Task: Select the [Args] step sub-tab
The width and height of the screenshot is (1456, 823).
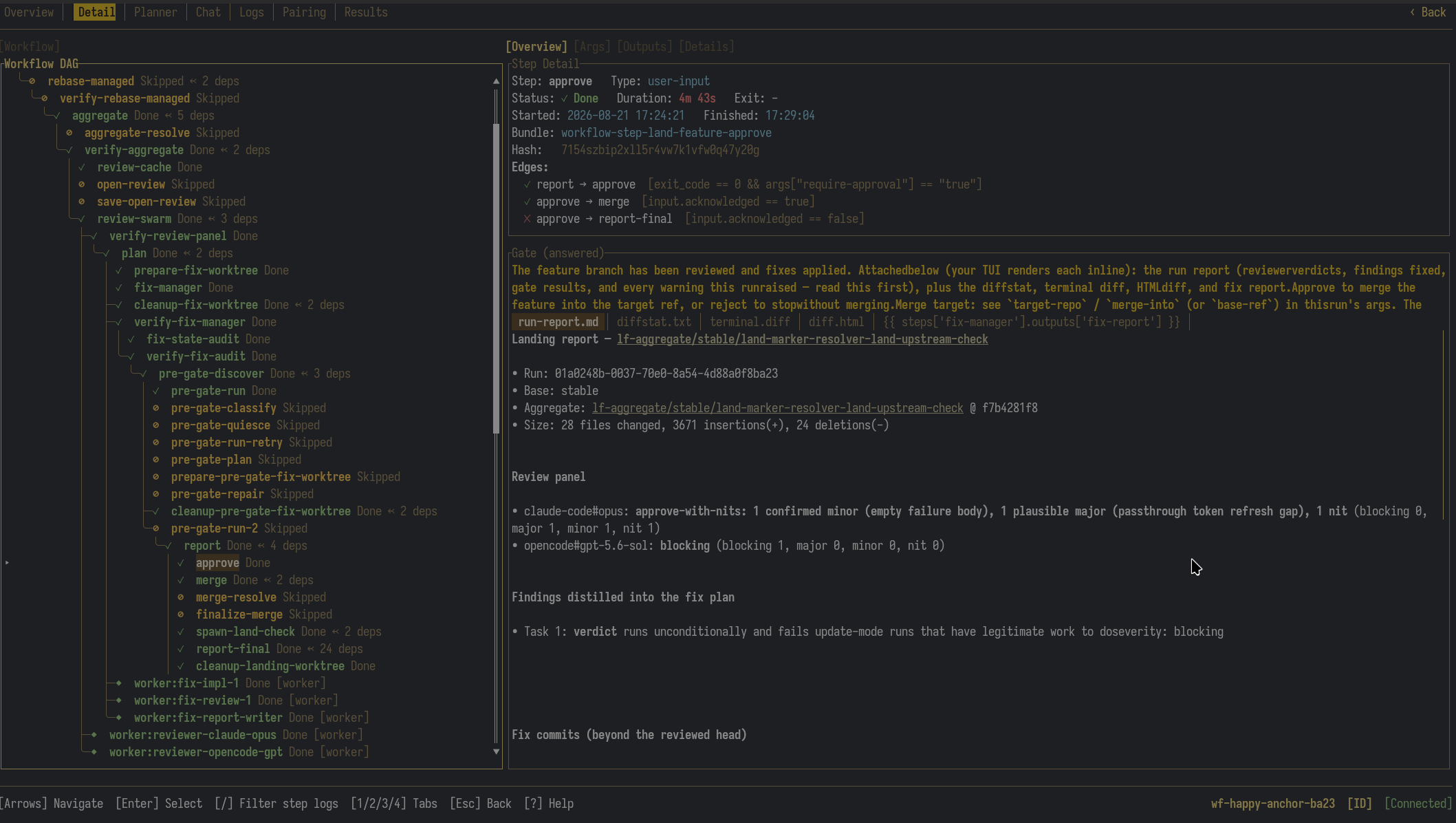Action: click(x=592, y=47)
